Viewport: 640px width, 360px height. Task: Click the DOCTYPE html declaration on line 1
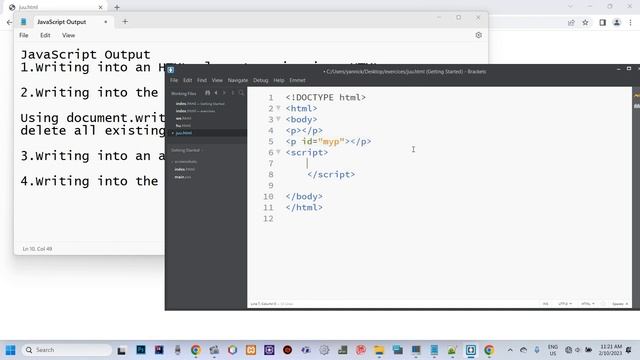click(x=326, y=98)
